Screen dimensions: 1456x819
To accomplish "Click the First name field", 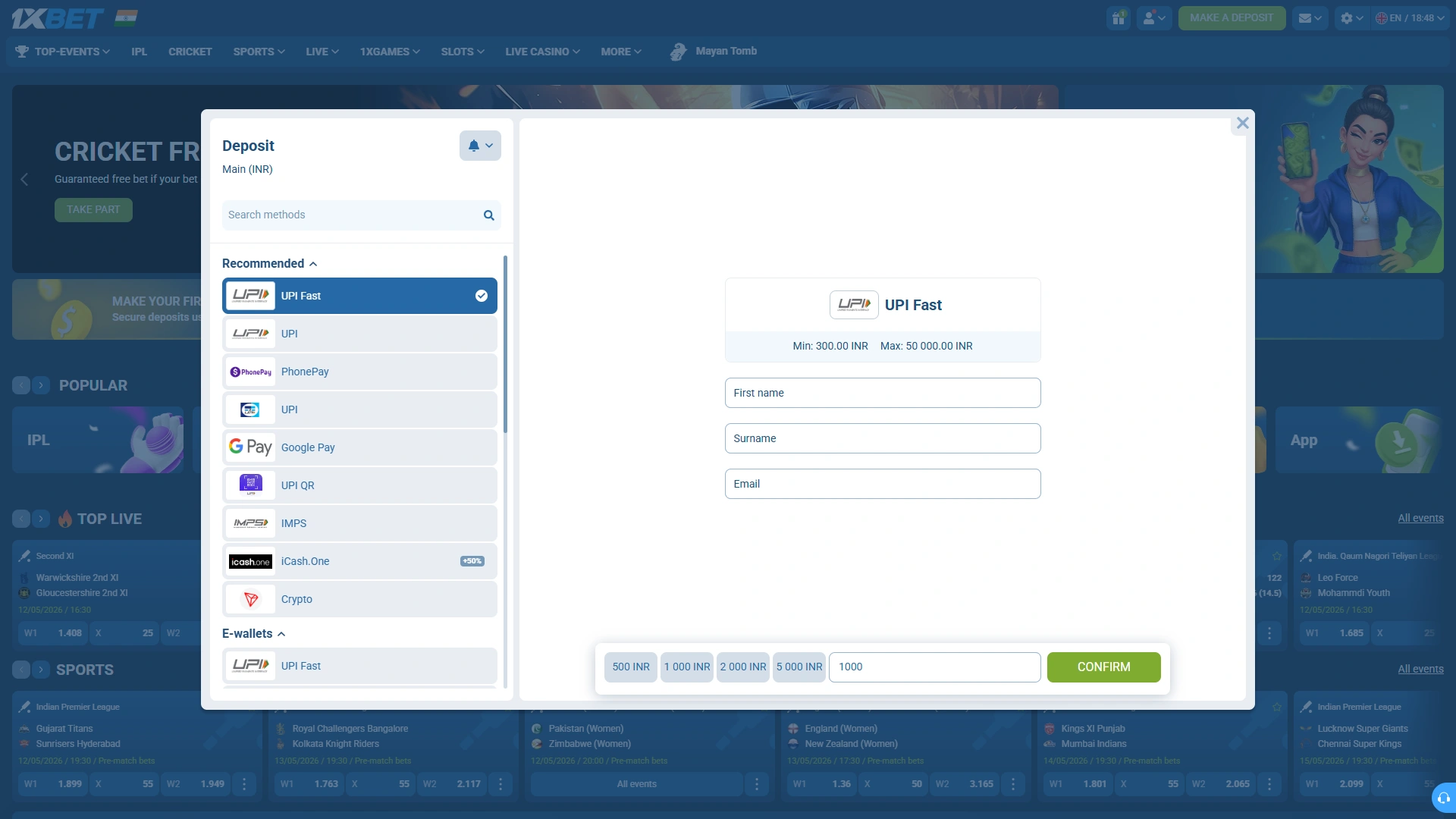I will pyautogui.click(x=883, y=393).
